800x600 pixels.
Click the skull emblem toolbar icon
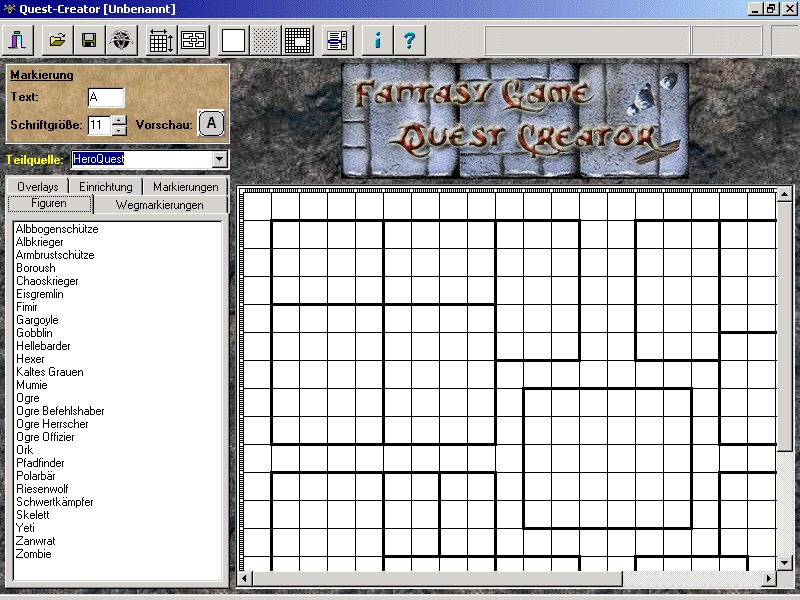point(121,40)
